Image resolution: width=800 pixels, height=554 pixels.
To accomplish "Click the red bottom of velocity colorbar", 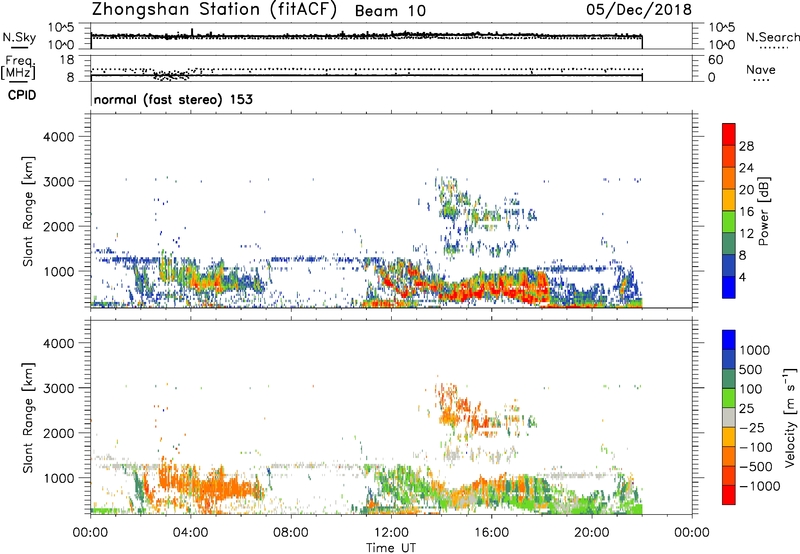I will point(729,495).
